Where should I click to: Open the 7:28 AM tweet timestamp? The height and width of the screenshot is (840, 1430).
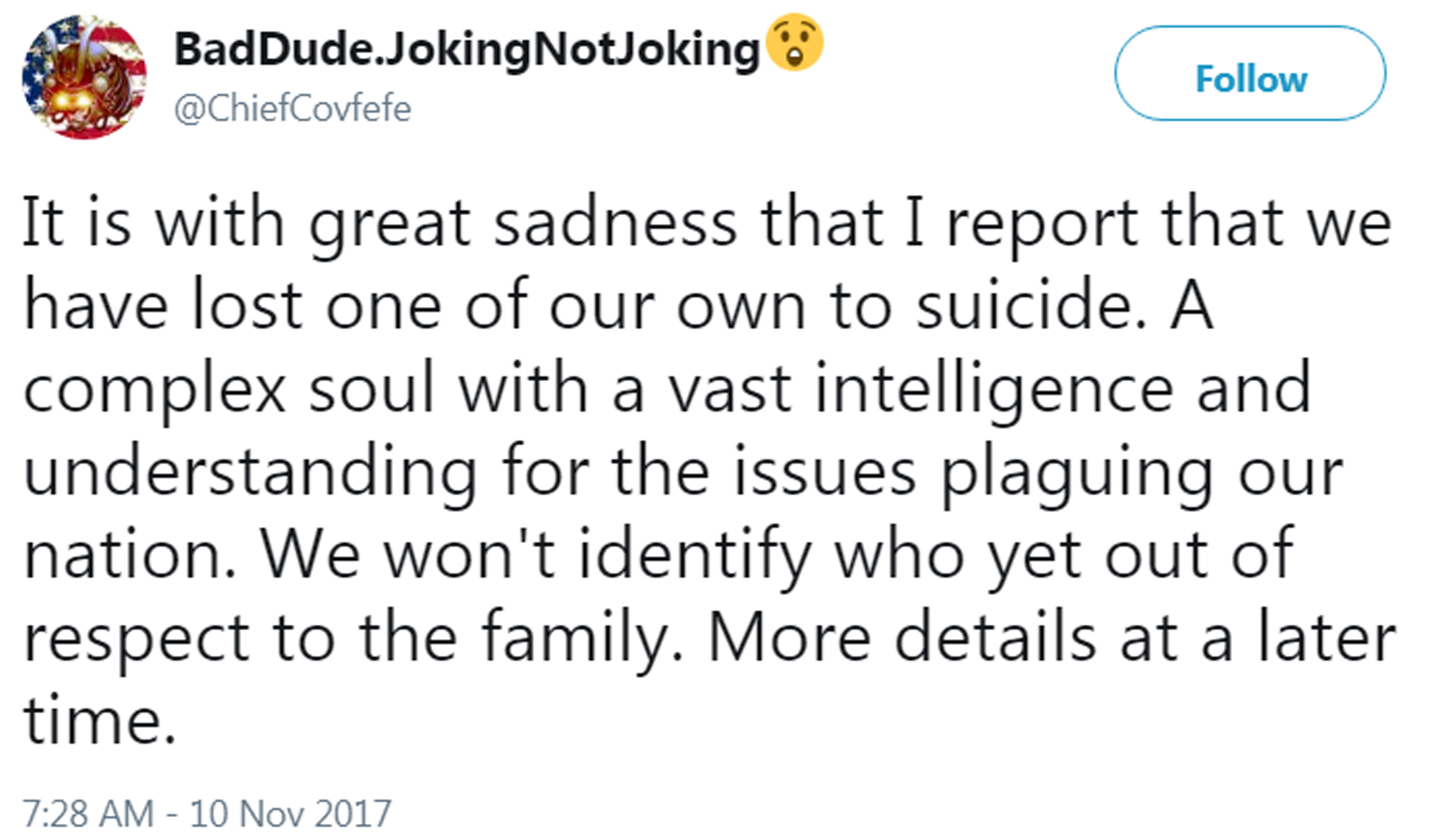(x=89, y=813)
